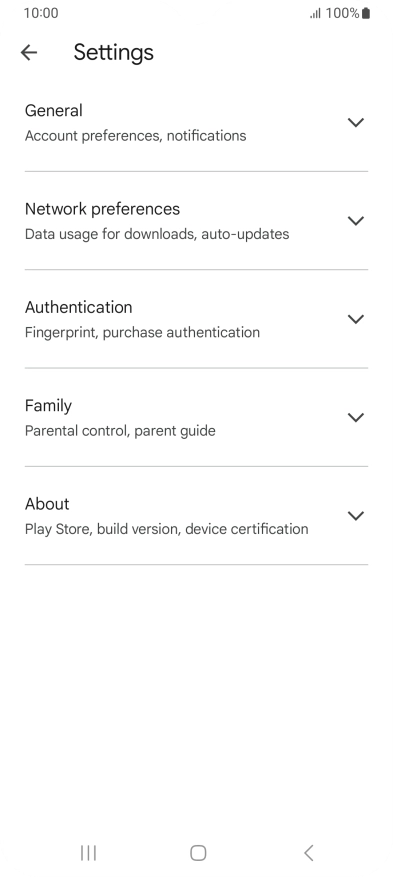Select the About heading

point(47,504)
